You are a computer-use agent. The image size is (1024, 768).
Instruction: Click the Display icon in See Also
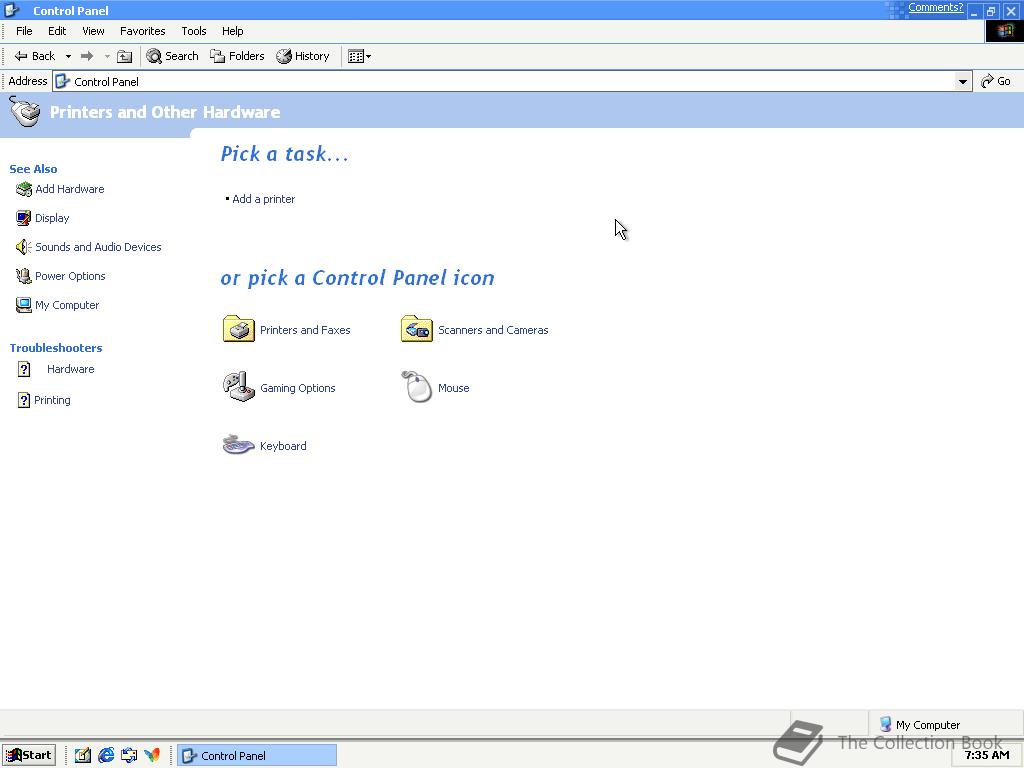pos(24,218)
